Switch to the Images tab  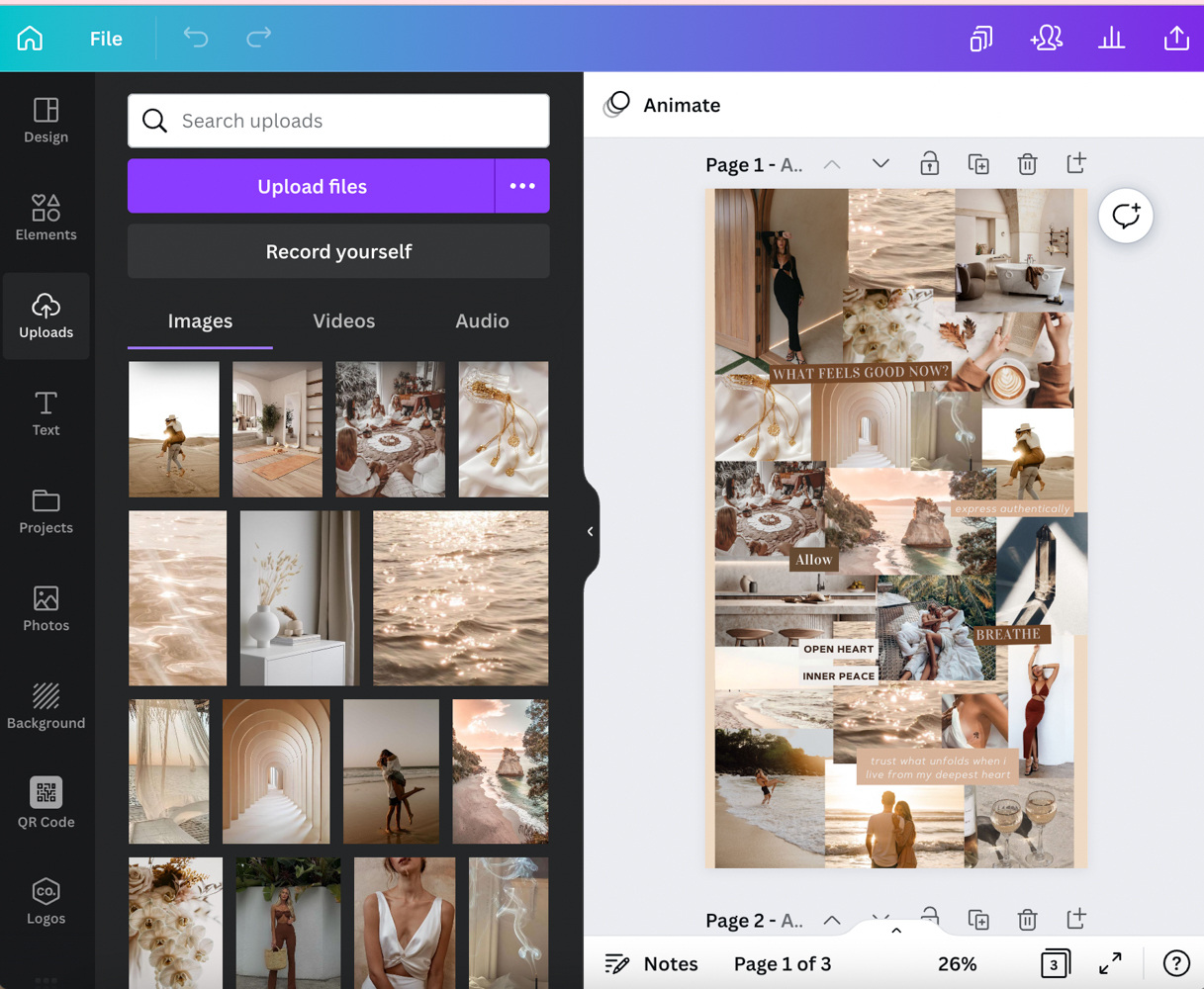click(x=200, y=321)
